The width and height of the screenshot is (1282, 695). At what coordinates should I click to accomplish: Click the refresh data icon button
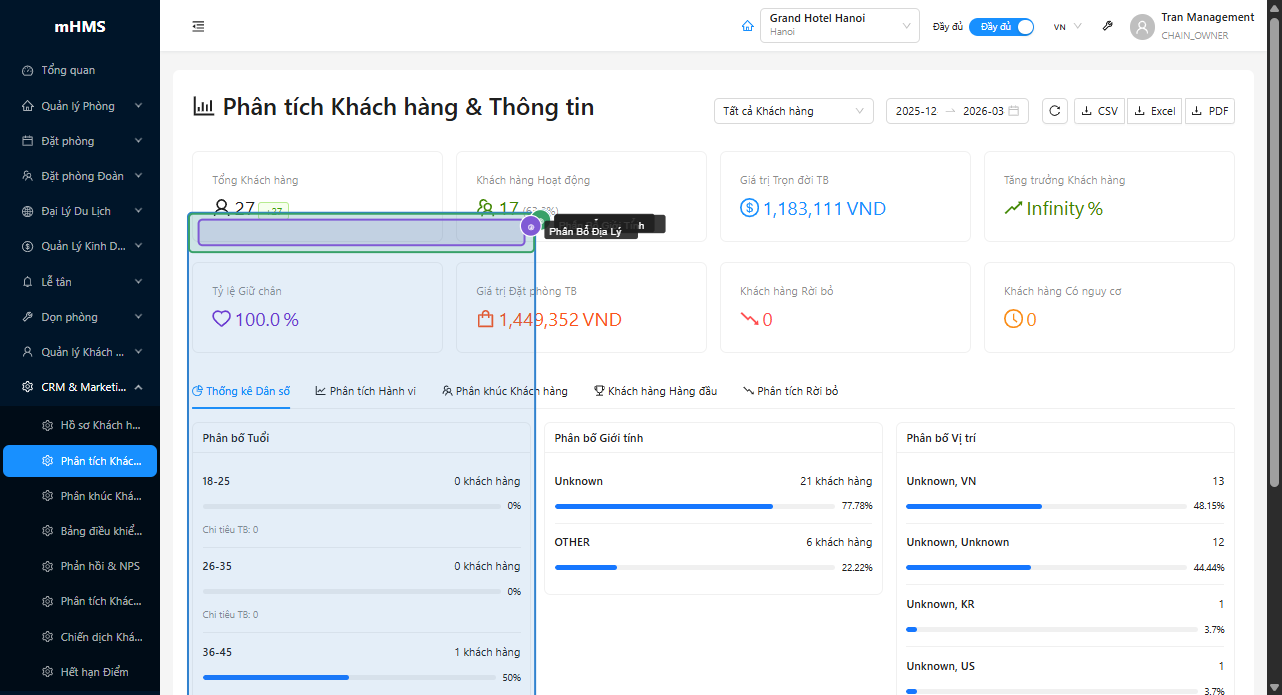coord(1054,111)
